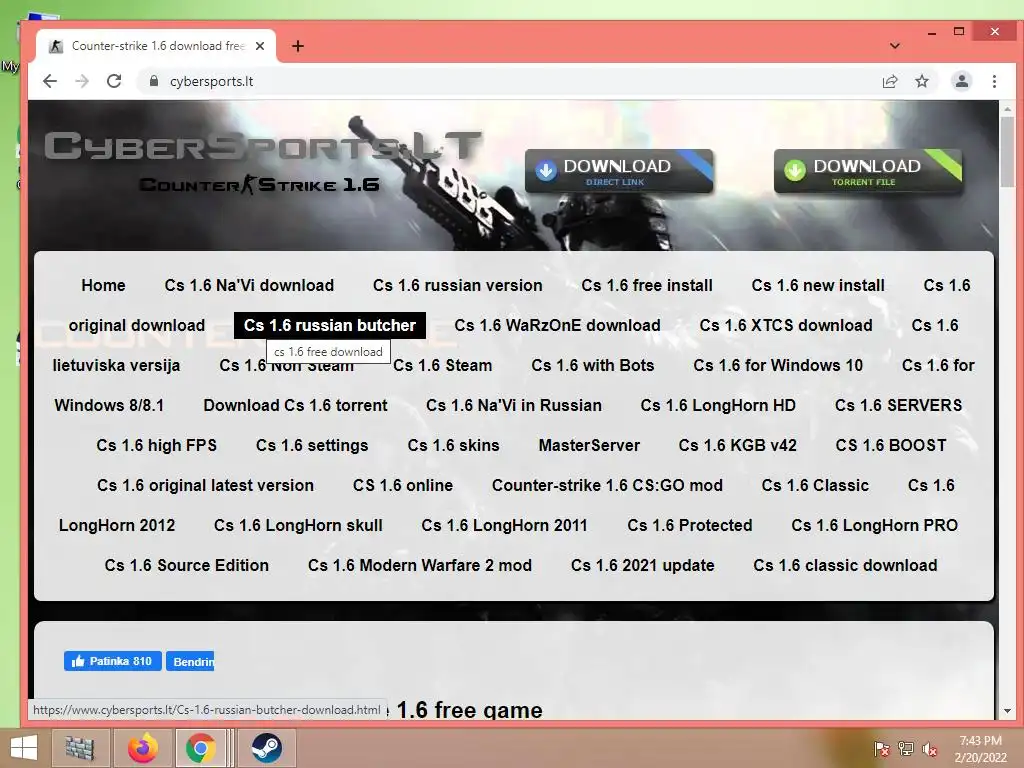The image size is (1024, 768).
Task: Select the Counter-strike 1.6 download tab
Action: [x=157, y=46]
